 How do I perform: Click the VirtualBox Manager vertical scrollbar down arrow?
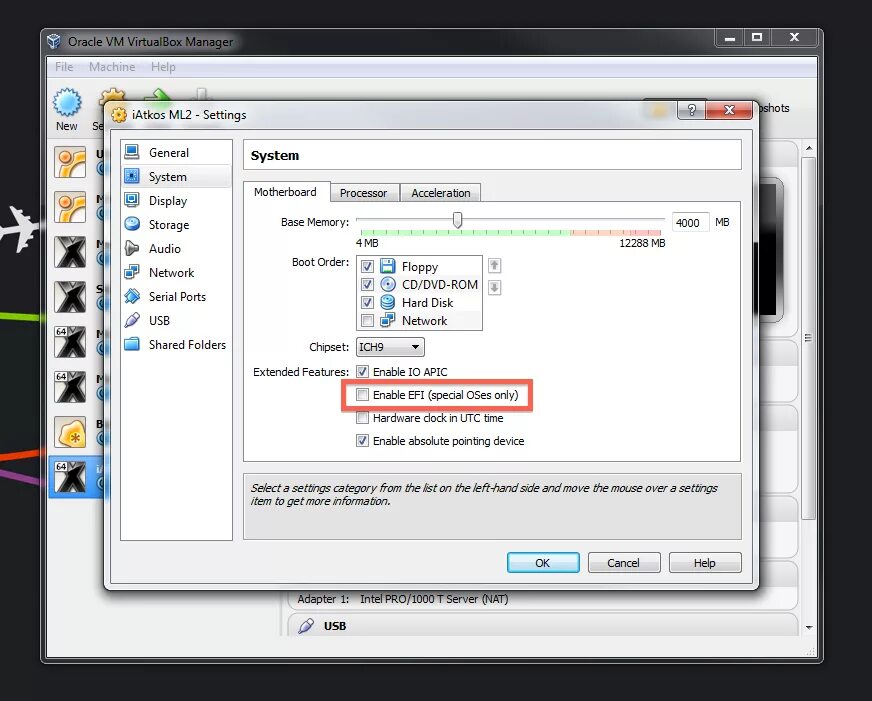[809, 628]
